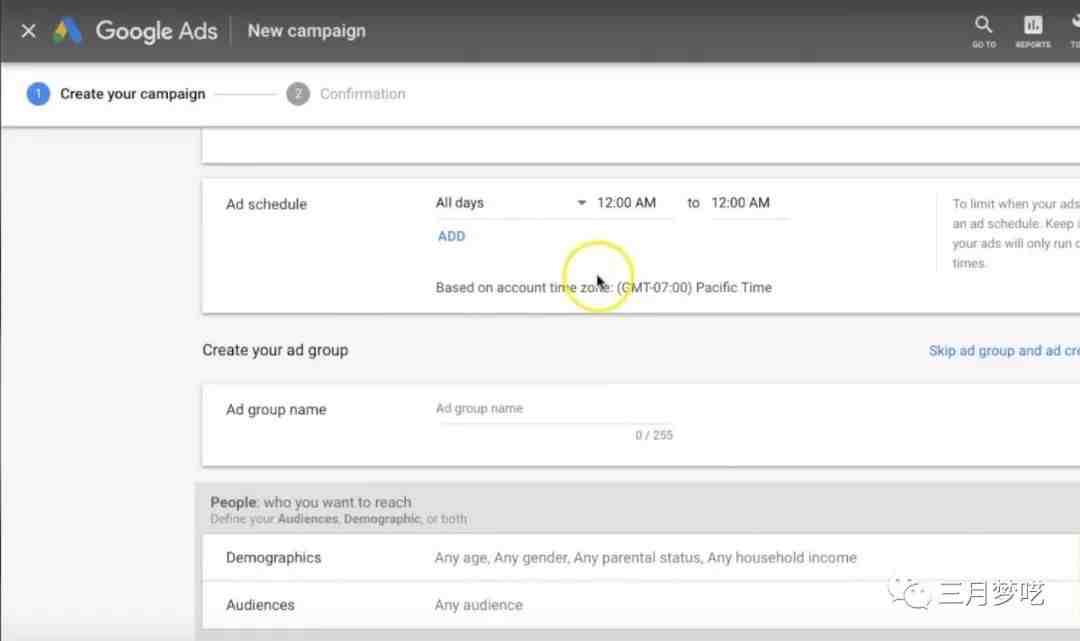Click the New campaign title text
The width and height of the screenshot is (1080, 641).
(x=306, y=31)
